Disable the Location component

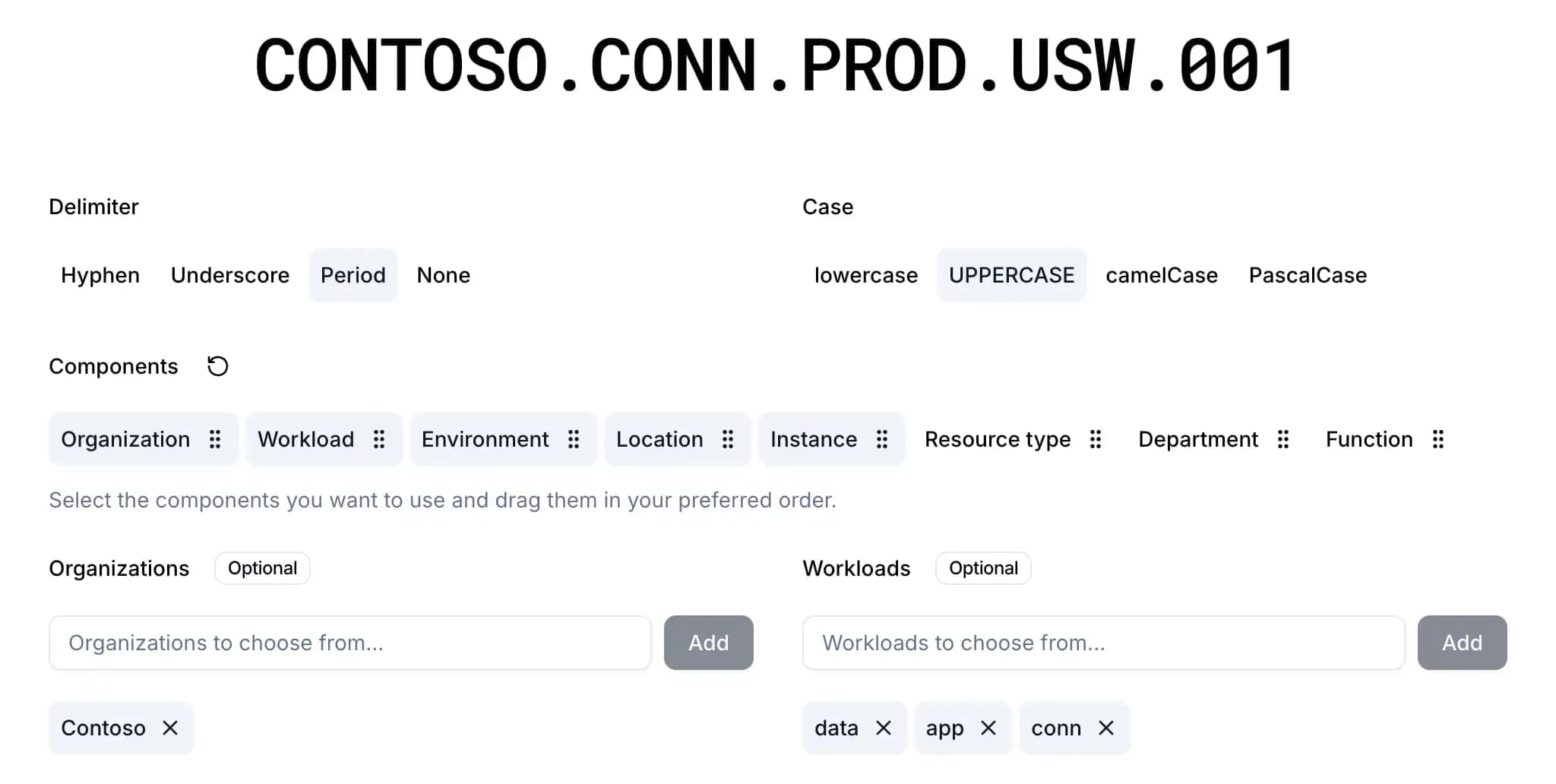[x=659, y=439]
